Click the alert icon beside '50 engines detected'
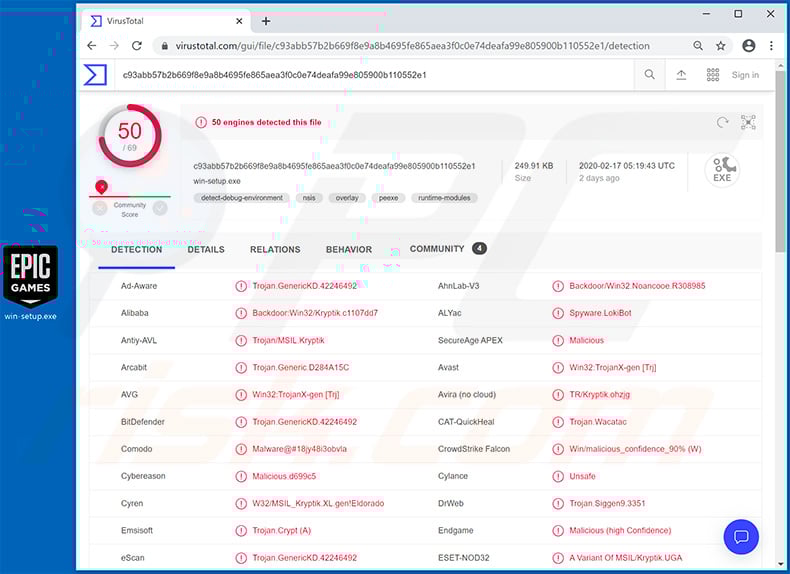This screenshot has height=574, width=790. [x=201, y=122]
